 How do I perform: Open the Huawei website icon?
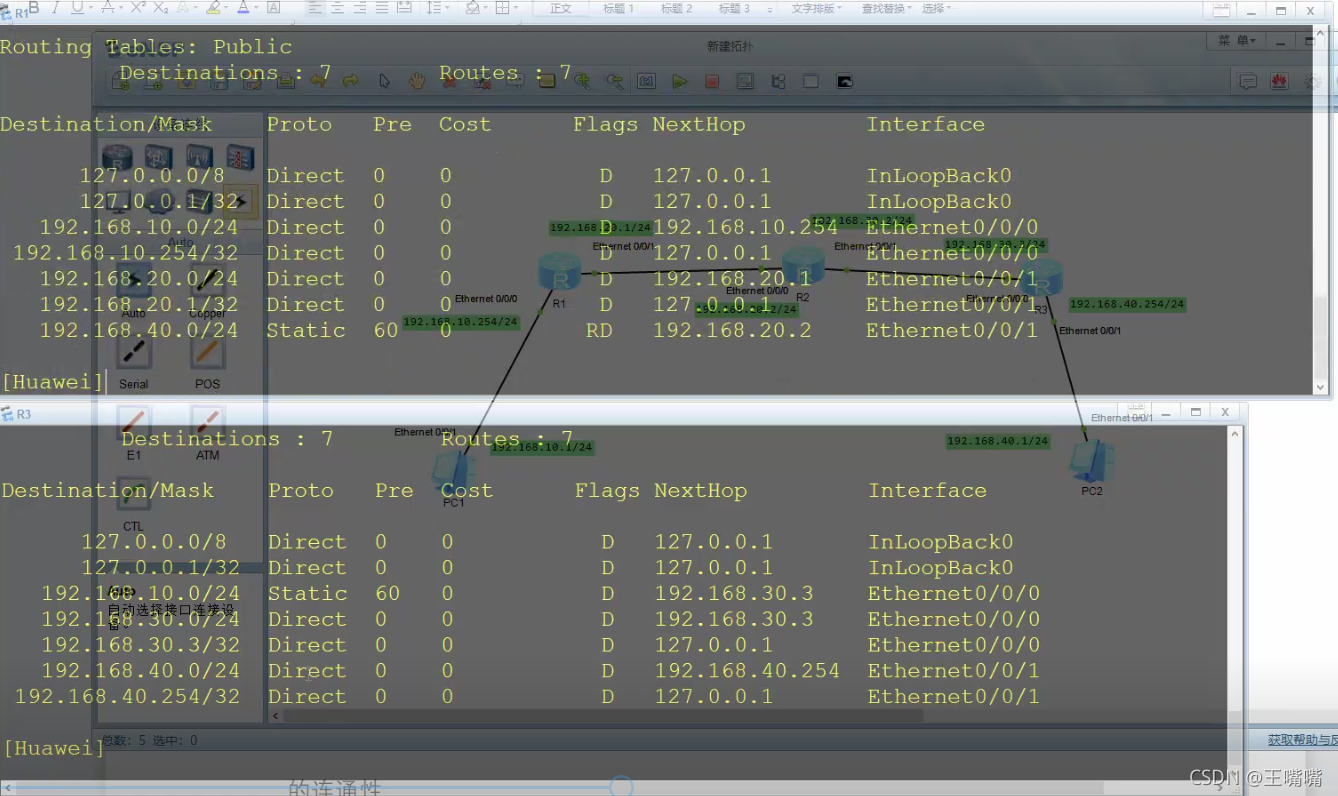coord(1280,82)
